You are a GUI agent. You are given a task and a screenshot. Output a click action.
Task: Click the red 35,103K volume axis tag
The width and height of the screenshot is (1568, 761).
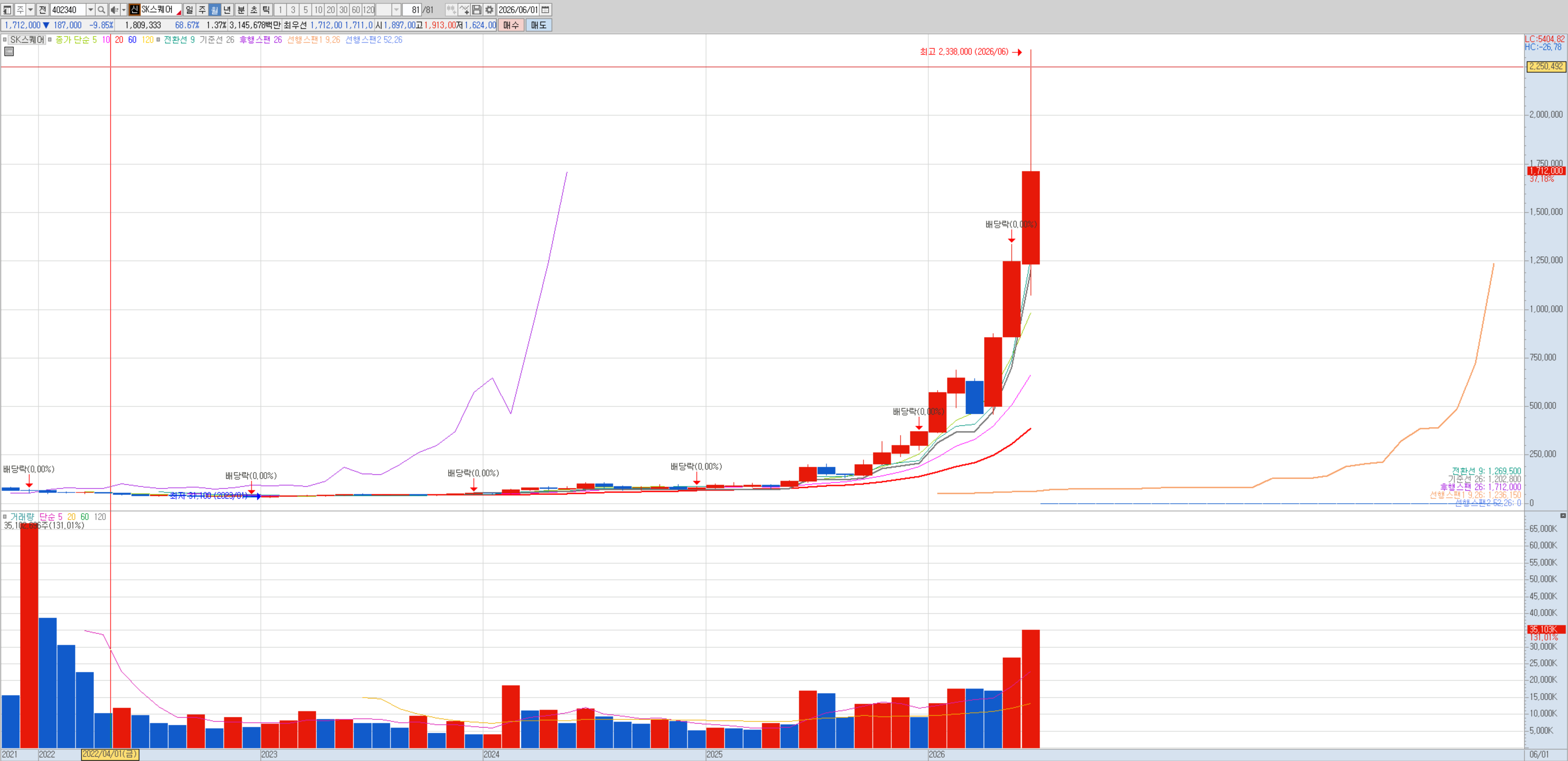[x=1546, y=630]
